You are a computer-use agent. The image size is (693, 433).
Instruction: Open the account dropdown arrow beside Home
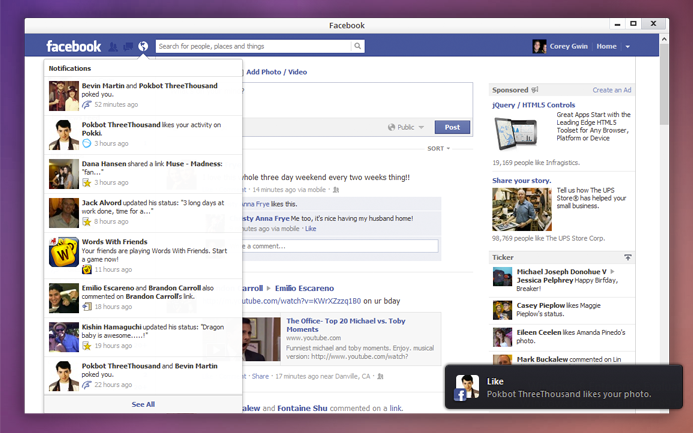(627, 46)
